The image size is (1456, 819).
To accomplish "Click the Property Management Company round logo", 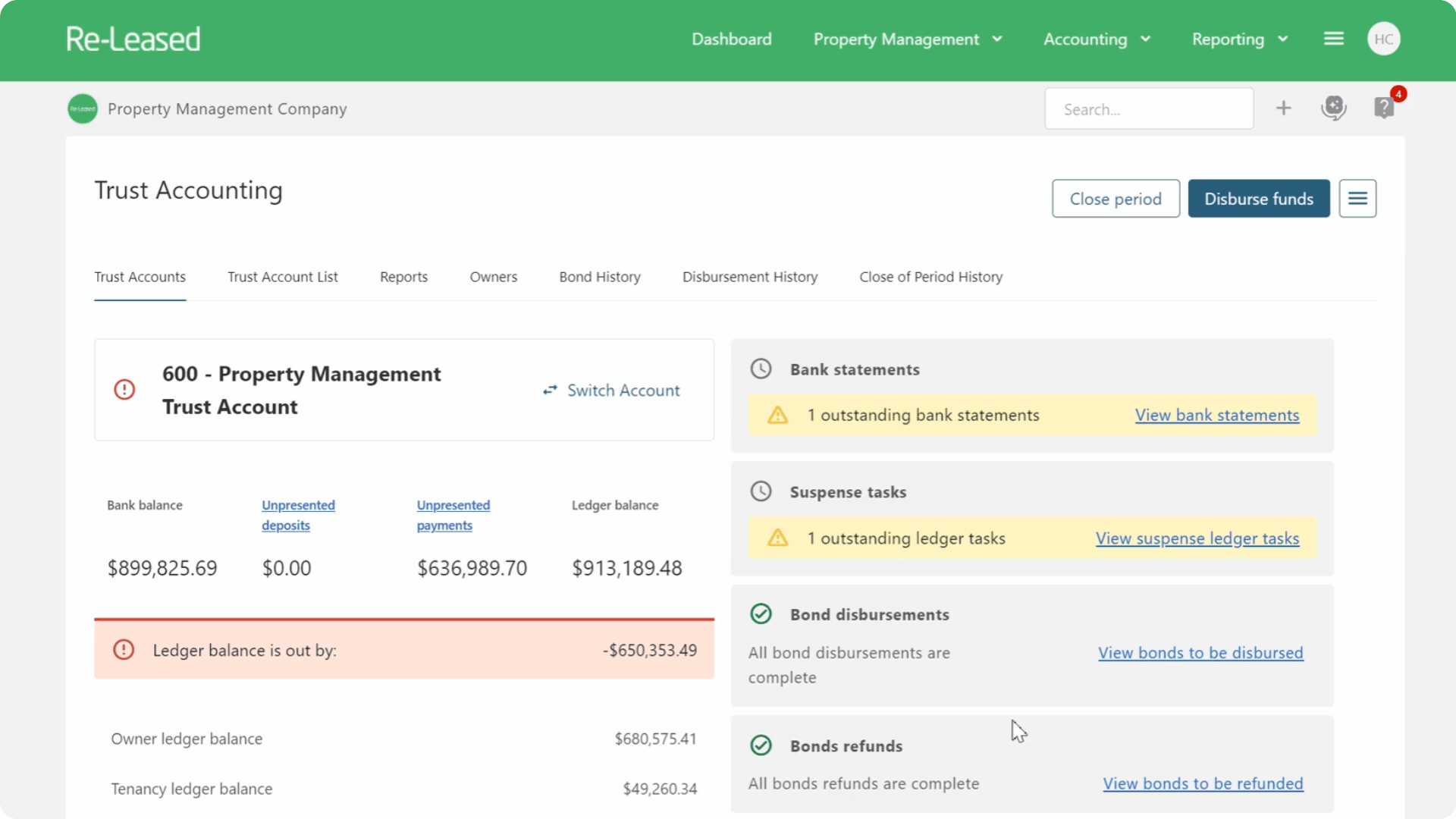I will click(83, 108).
